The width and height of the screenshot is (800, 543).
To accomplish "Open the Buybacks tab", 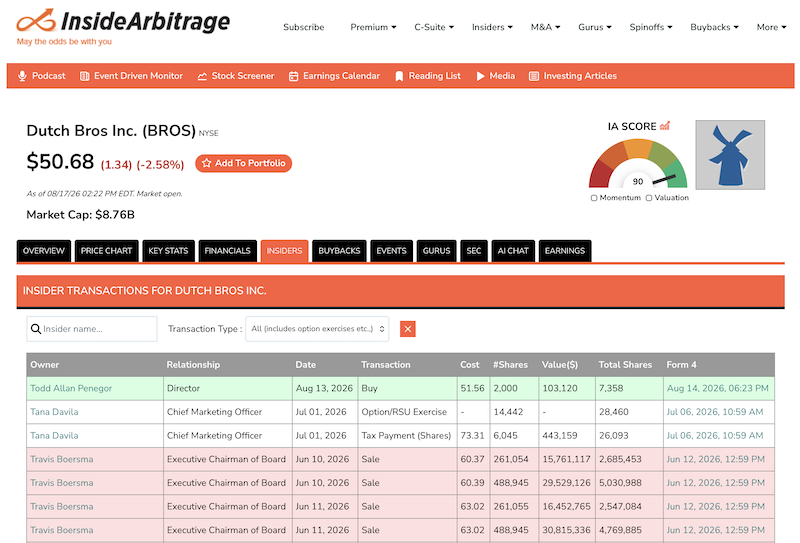I will tap(339, 251).
